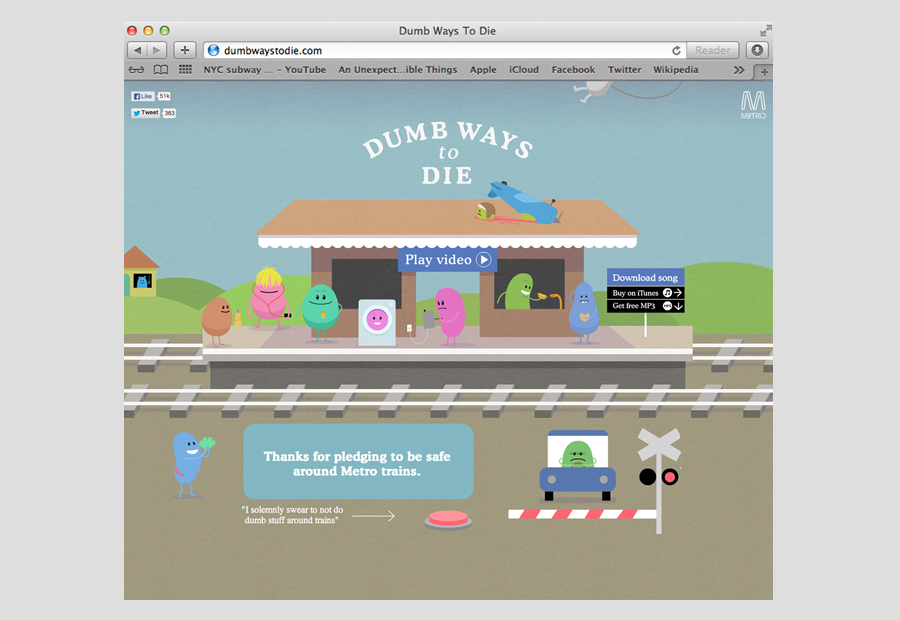Click the teal green character on the platform
The image size is (900, 620).
pos(321,313)
